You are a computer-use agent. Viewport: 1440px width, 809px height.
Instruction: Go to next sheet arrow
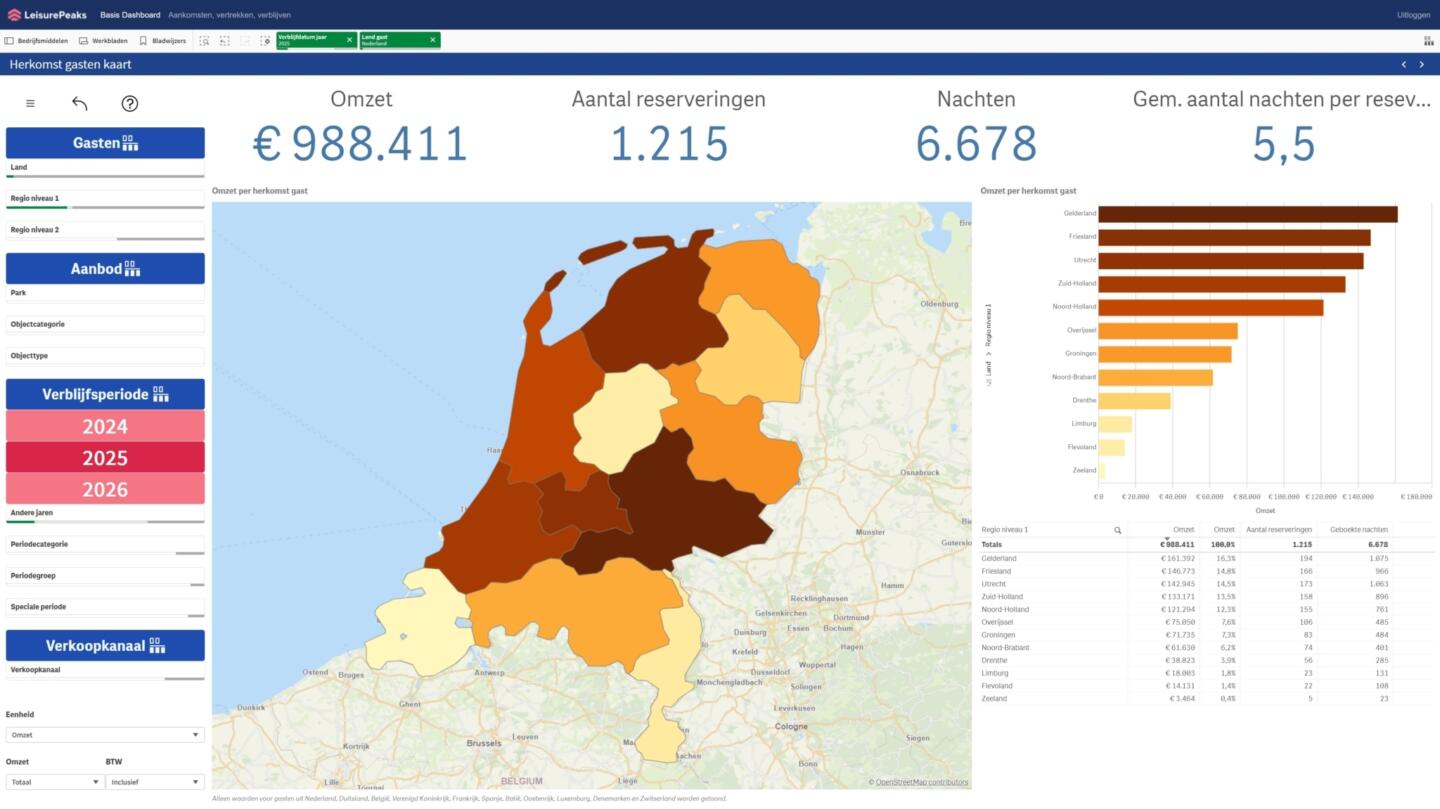[1422, 65]
